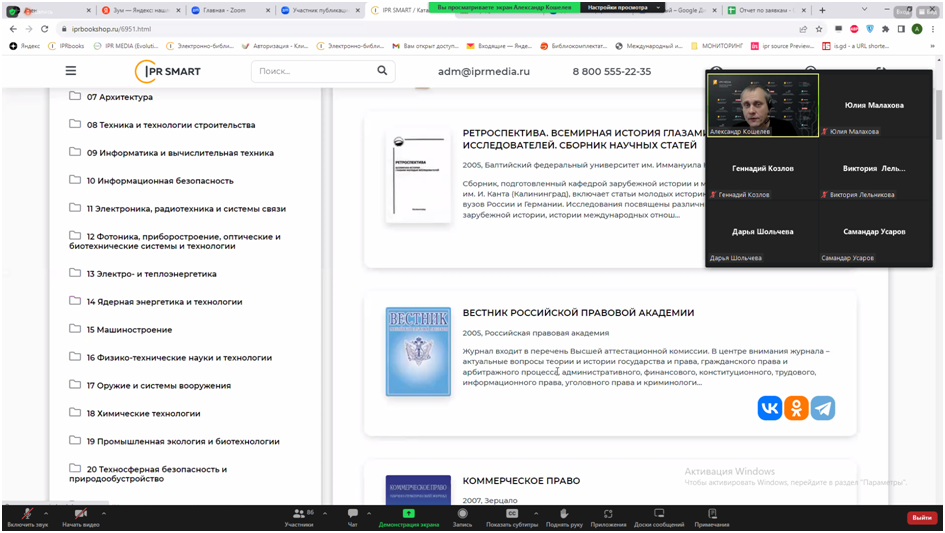This screenshot has height=533, width=945.
Task: Toggle captions with Показать субтитры
Action: [512, 517]
